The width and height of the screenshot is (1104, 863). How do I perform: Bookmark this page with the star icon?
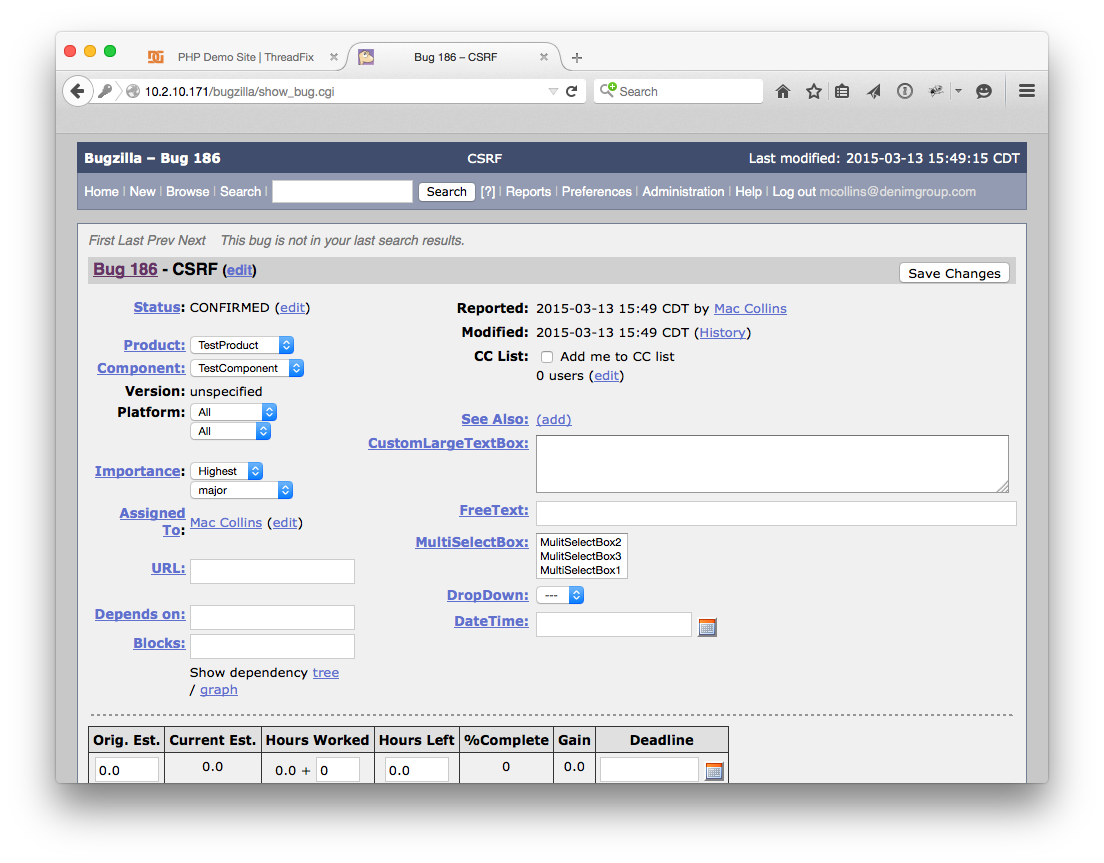point(813,91)
